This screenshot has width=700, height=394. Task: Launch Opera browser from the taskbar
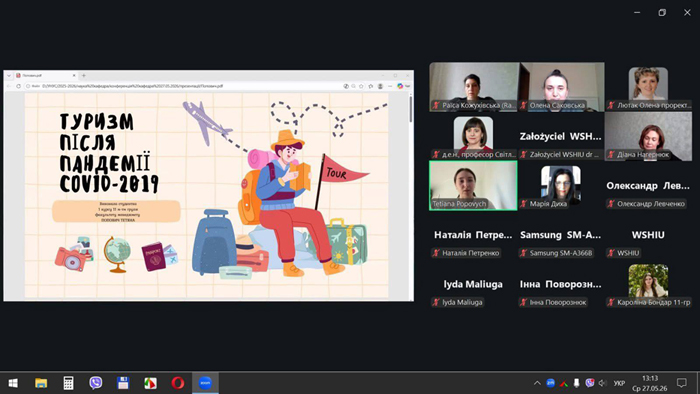click(x=178, y=383)
